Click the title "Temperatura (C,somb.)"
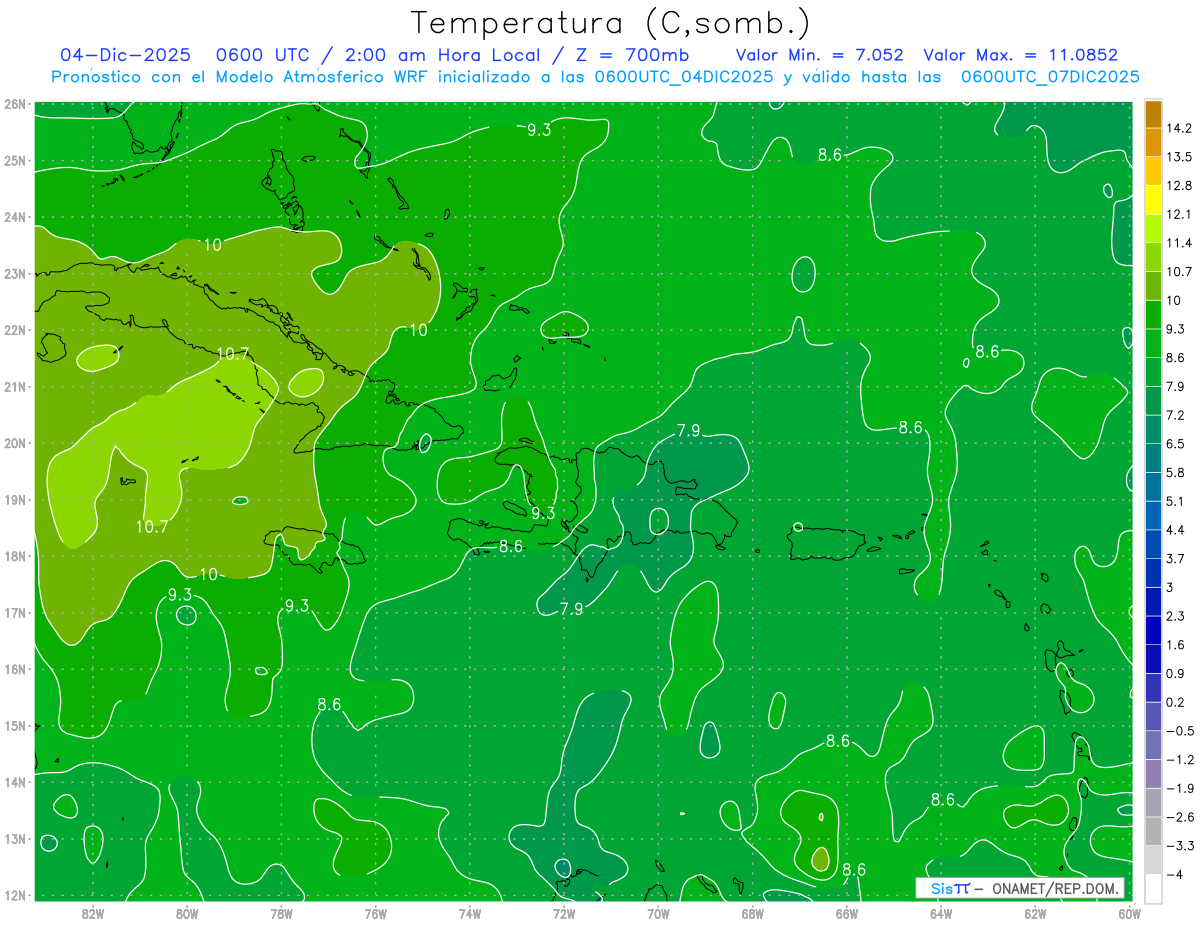Image resolution: width=1200 pixels, height=927 pixels. click(611, 23)
